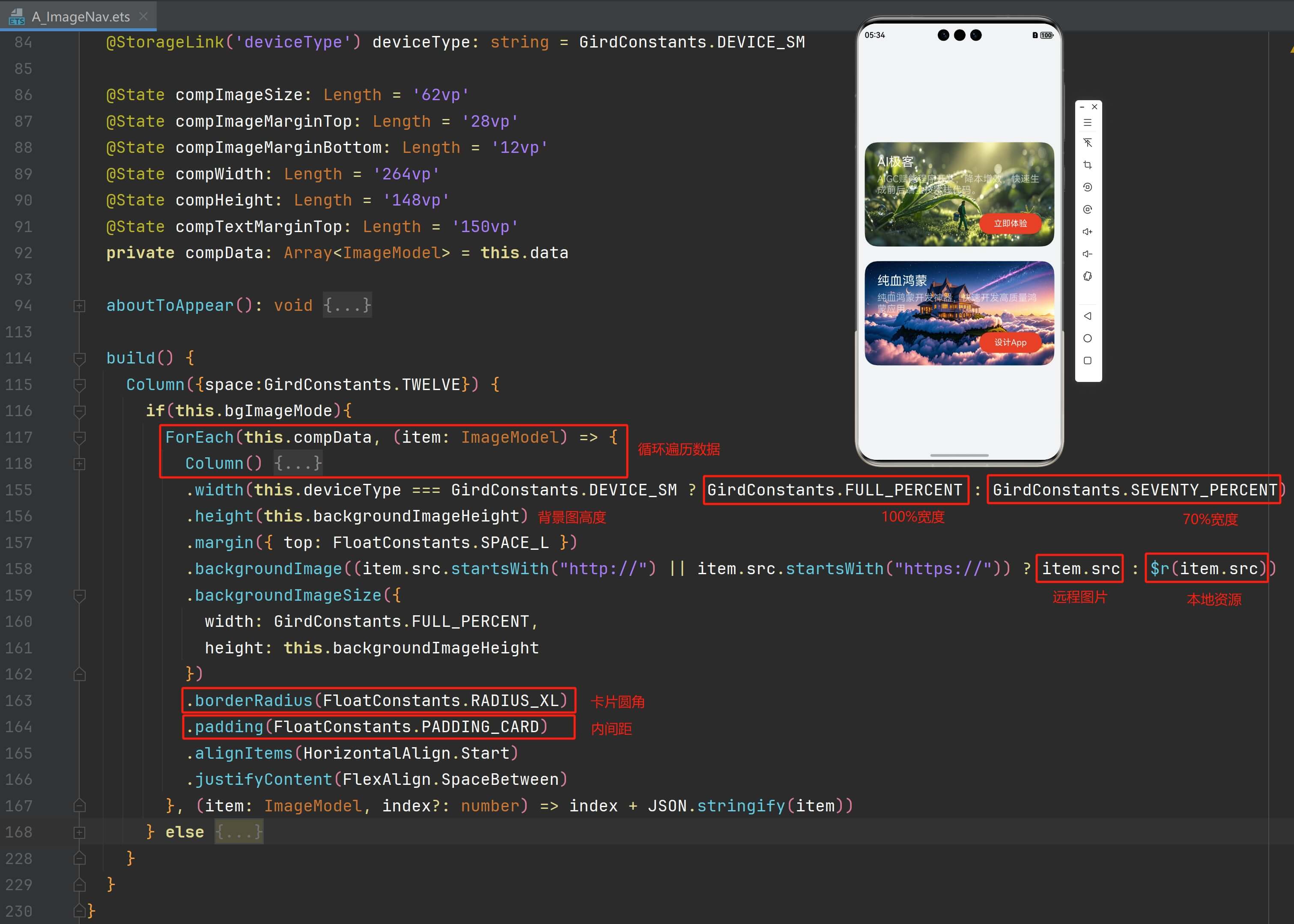Expand folded aboutToAppear method at line 94

tap(80, 306)
